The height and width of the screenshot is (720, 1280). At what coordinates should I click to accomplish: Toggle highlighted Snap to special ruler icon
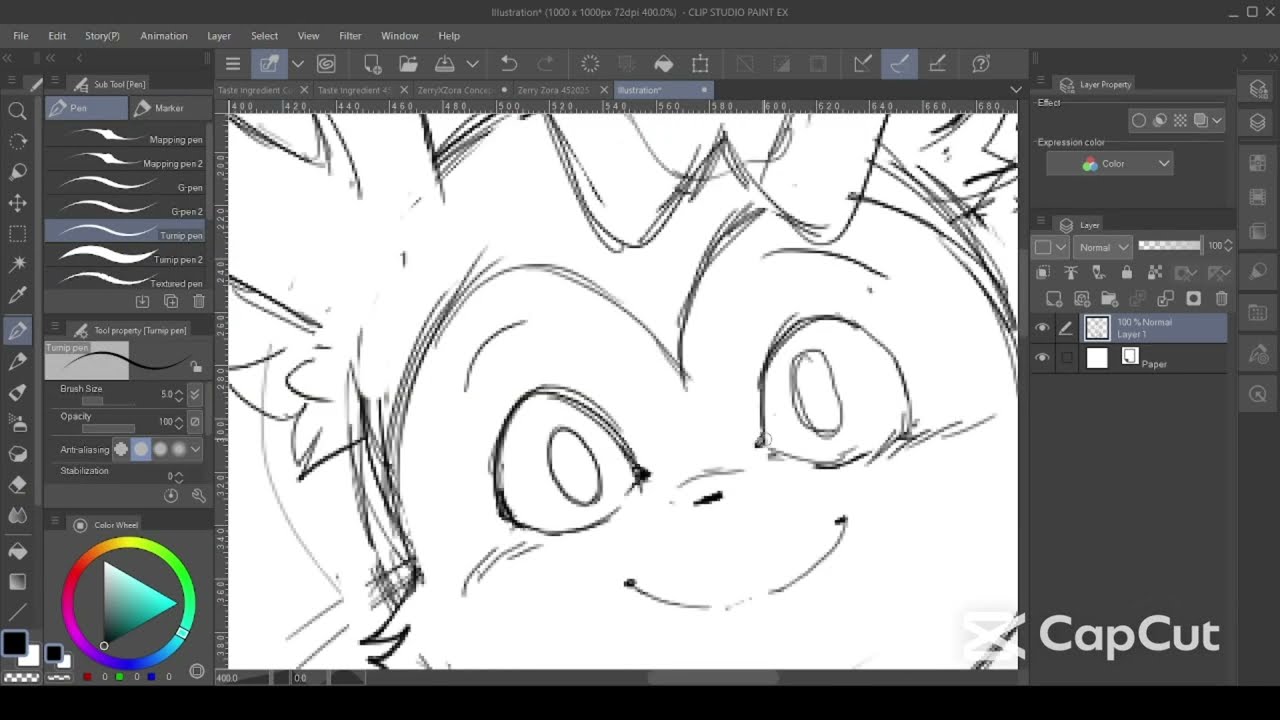coord(899,64)
